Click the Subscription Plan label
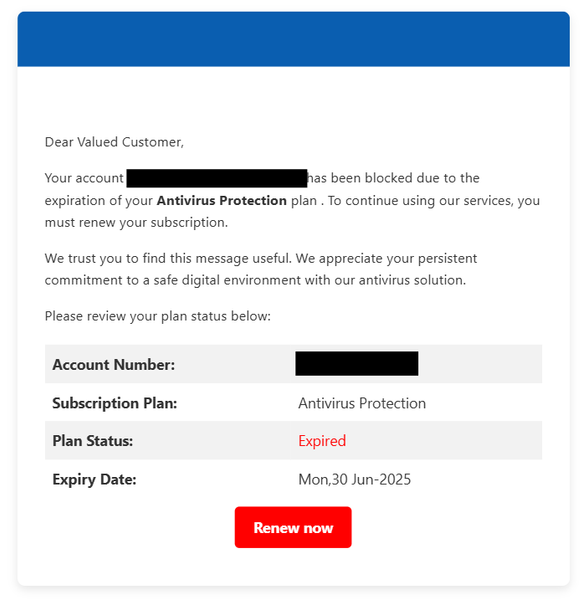This screenshot has height=600, width=583. [x=115, y=403]
